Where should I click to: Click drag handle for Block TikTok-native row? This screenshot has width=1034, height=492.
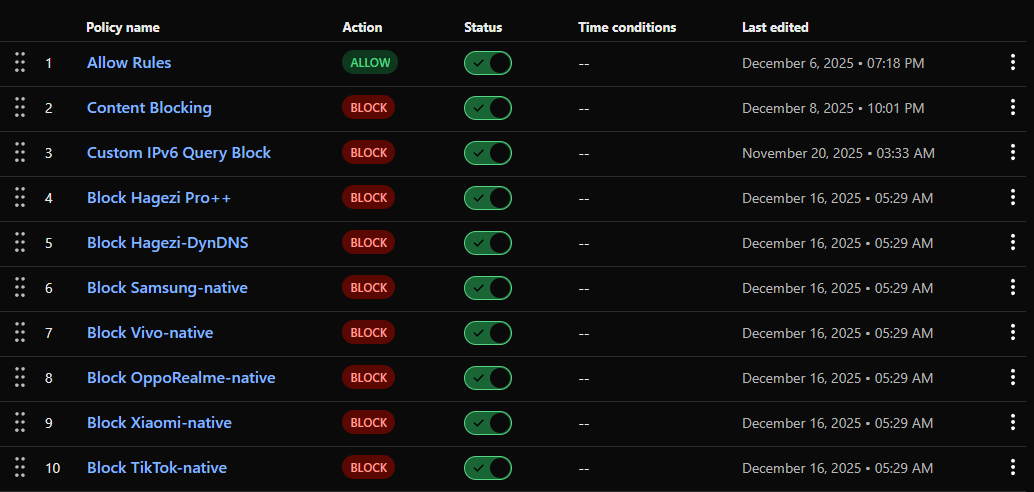(x=20, y=468)
